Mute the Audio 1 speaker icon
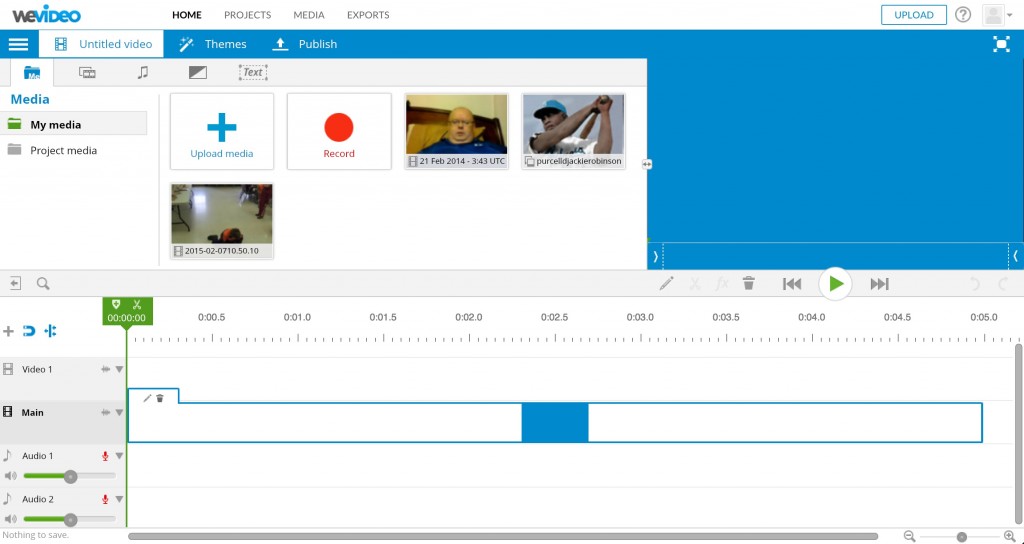Screen dimensions: 1024x544 (10, 476)
